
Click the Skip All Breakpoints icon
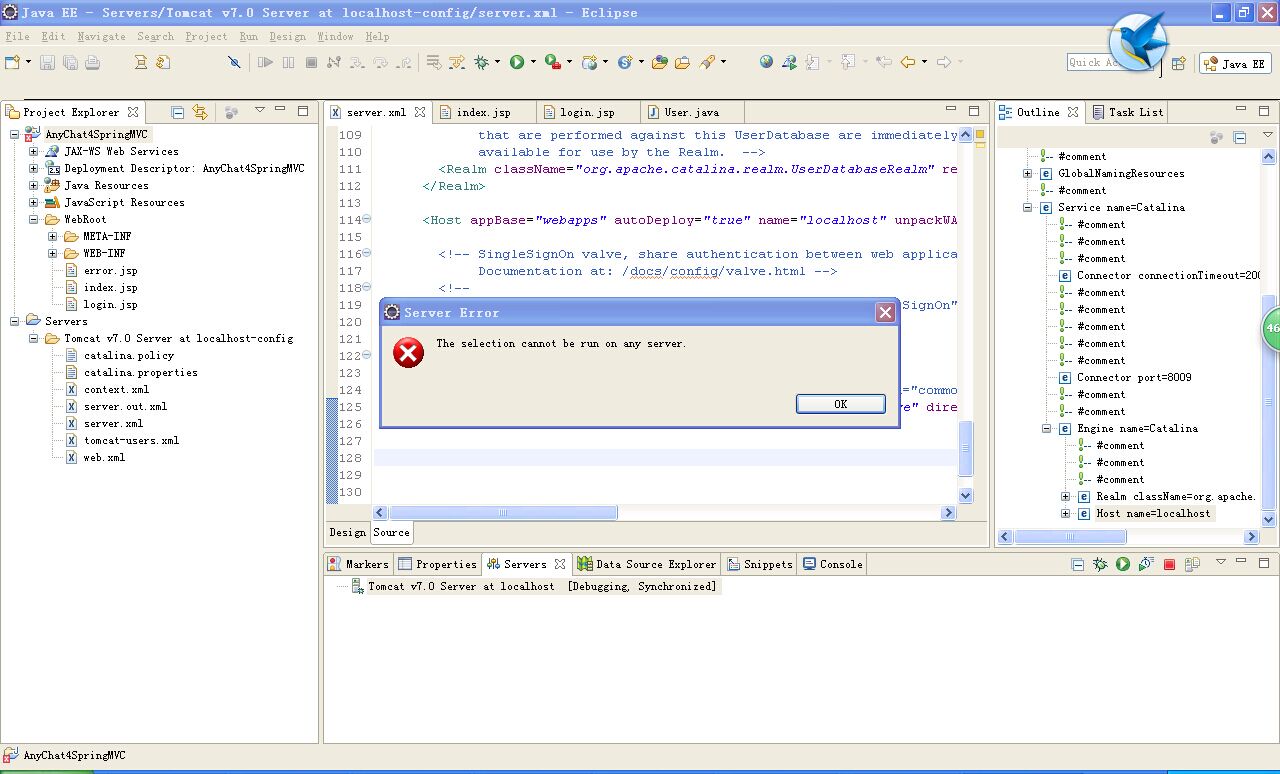234,62
